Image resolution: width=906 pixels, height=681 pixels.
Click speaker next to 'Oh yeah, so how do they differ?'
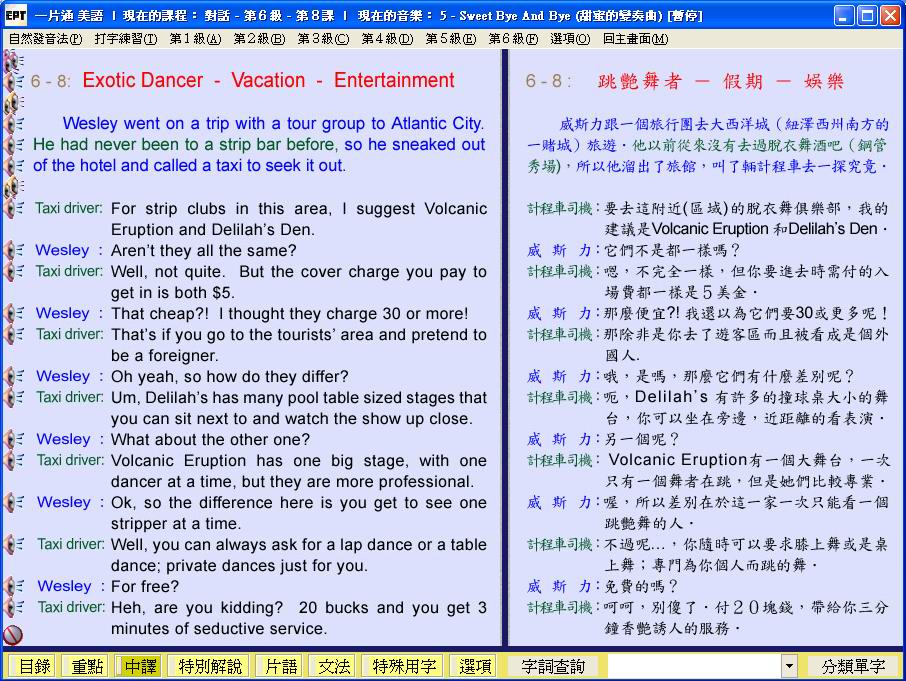pyautogui.click(x=13, y=376)
